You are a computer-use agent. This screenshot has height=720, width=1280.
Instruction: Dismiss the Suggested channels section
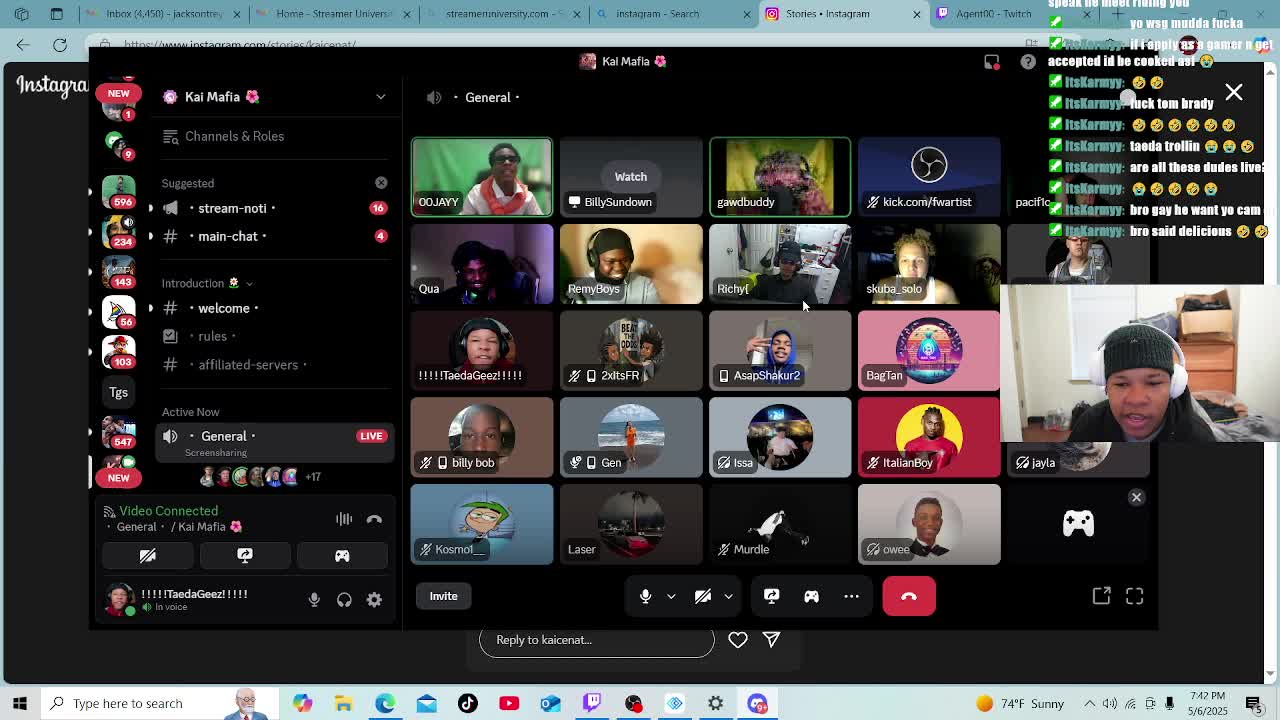(x=381, y=183)
